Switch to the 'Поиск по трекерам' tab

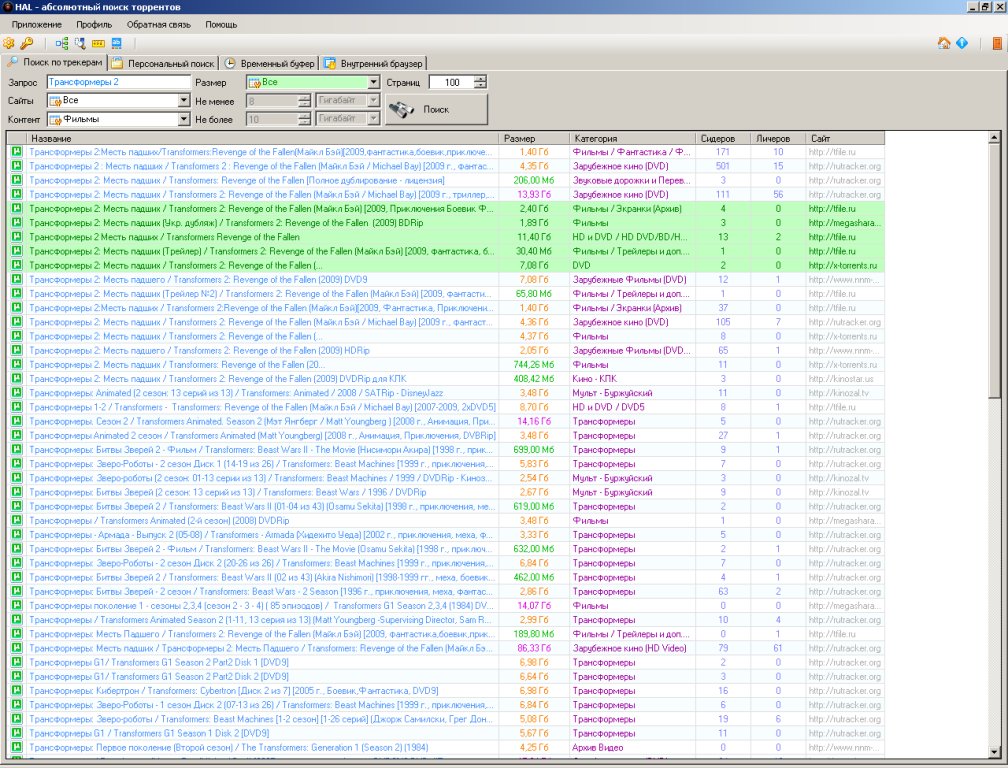[x=55, y=62]
